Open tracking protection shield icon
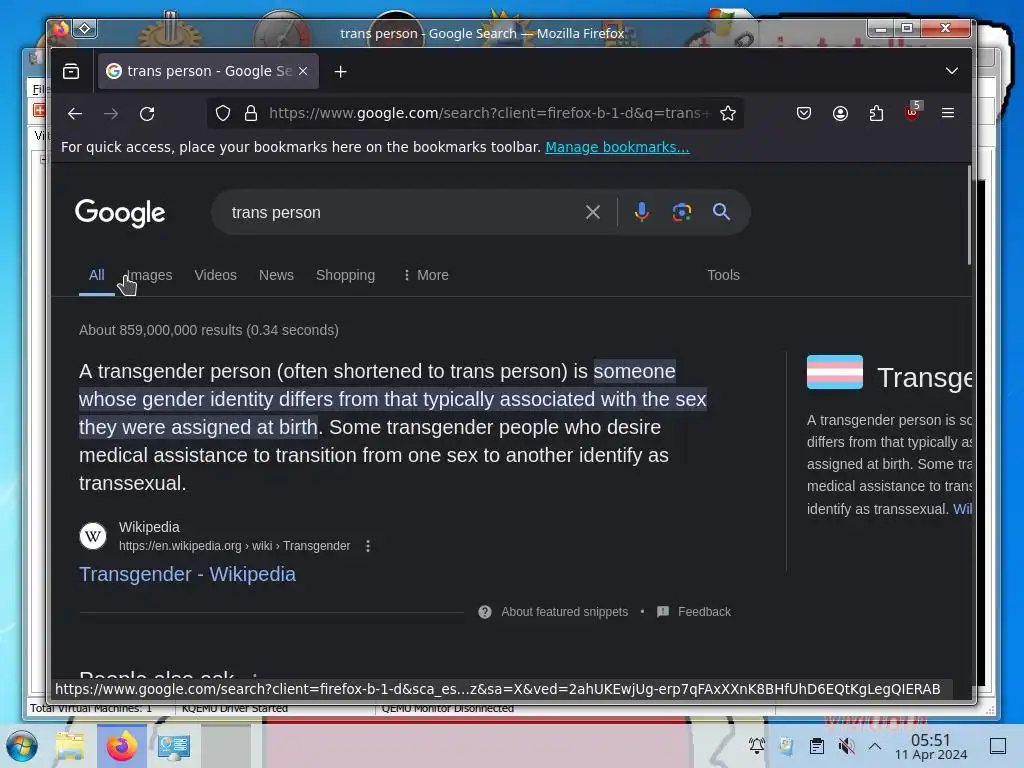The height and width of the screenshot is (768, 1024). coord(223,114)
